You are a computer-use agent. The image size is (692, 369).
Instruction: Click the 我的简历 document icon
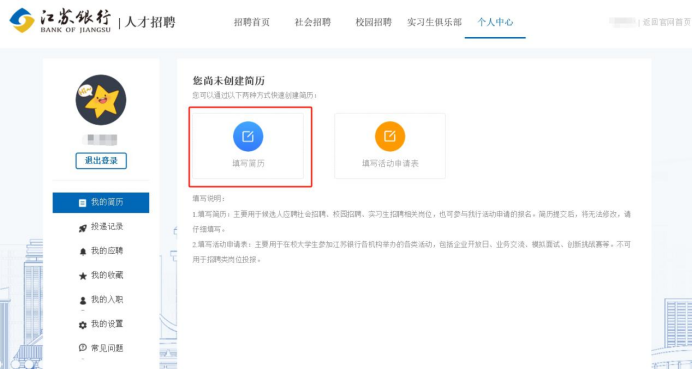pos(82,203)
